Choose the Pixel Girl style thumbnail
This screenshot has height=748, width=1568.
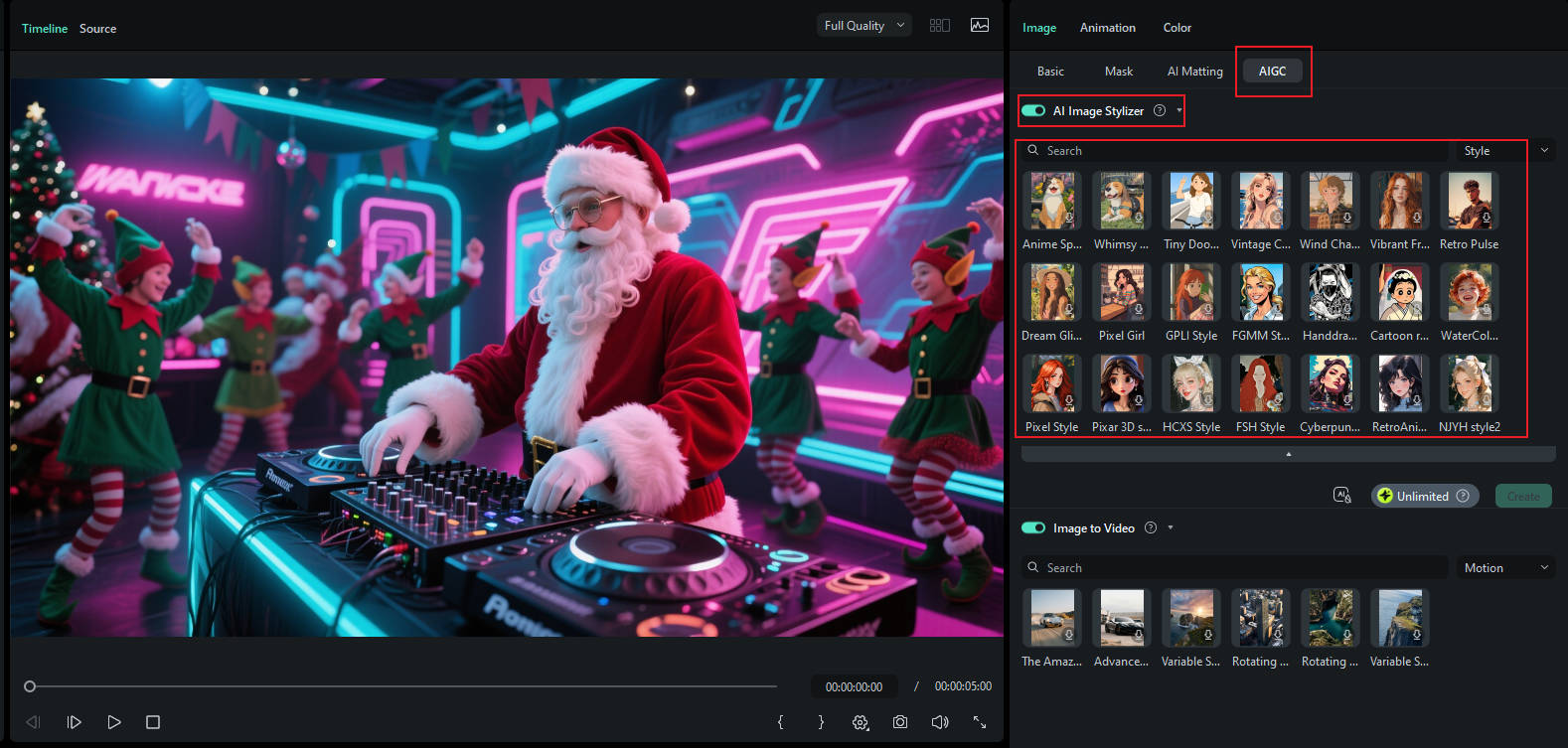point(1122,292)
